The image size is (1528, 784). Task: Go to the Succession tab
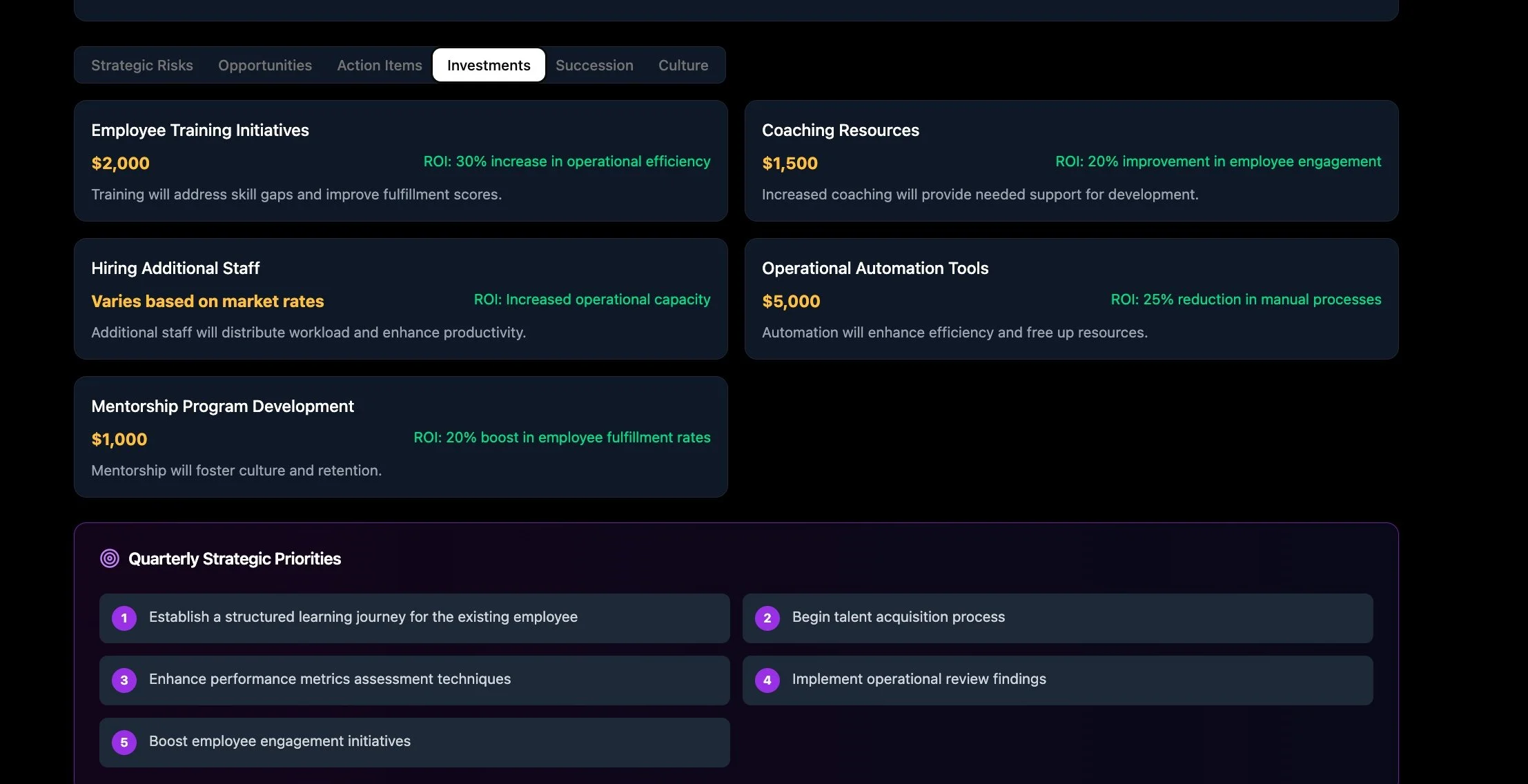[x=594, y=66]
